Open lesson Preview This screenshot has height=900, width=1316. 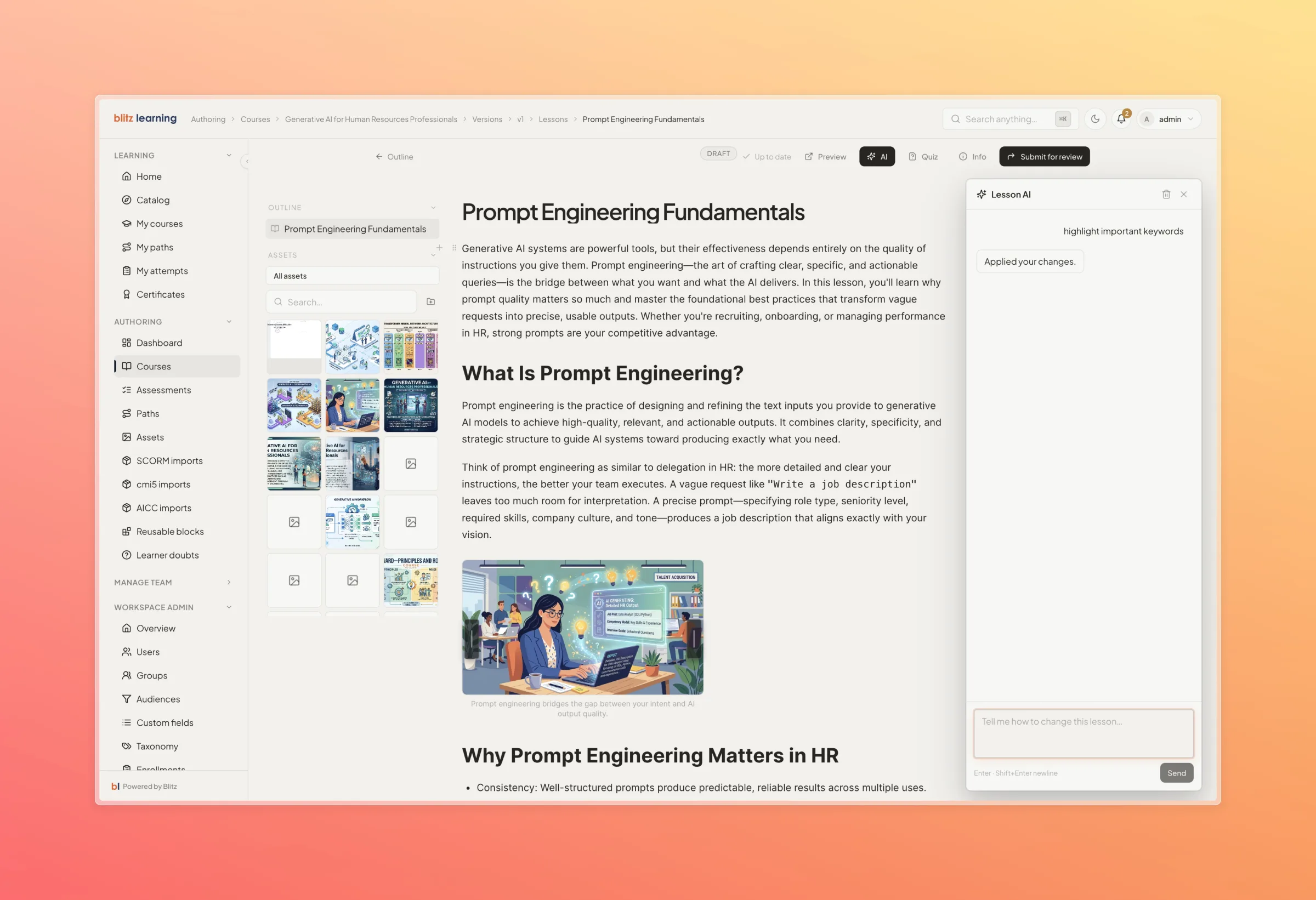(825, 157)
